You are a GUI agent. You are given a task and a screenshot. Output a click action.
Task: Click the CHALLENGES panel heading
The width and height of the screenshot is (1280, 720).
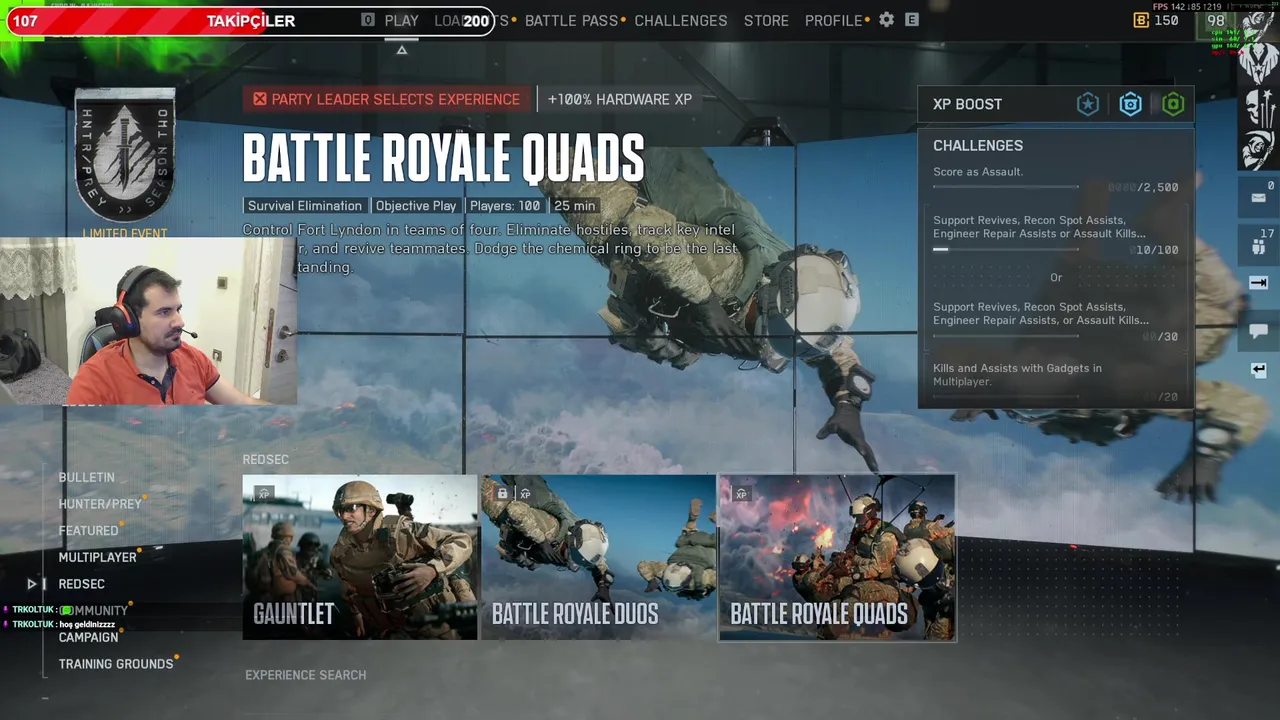(978, 146)
